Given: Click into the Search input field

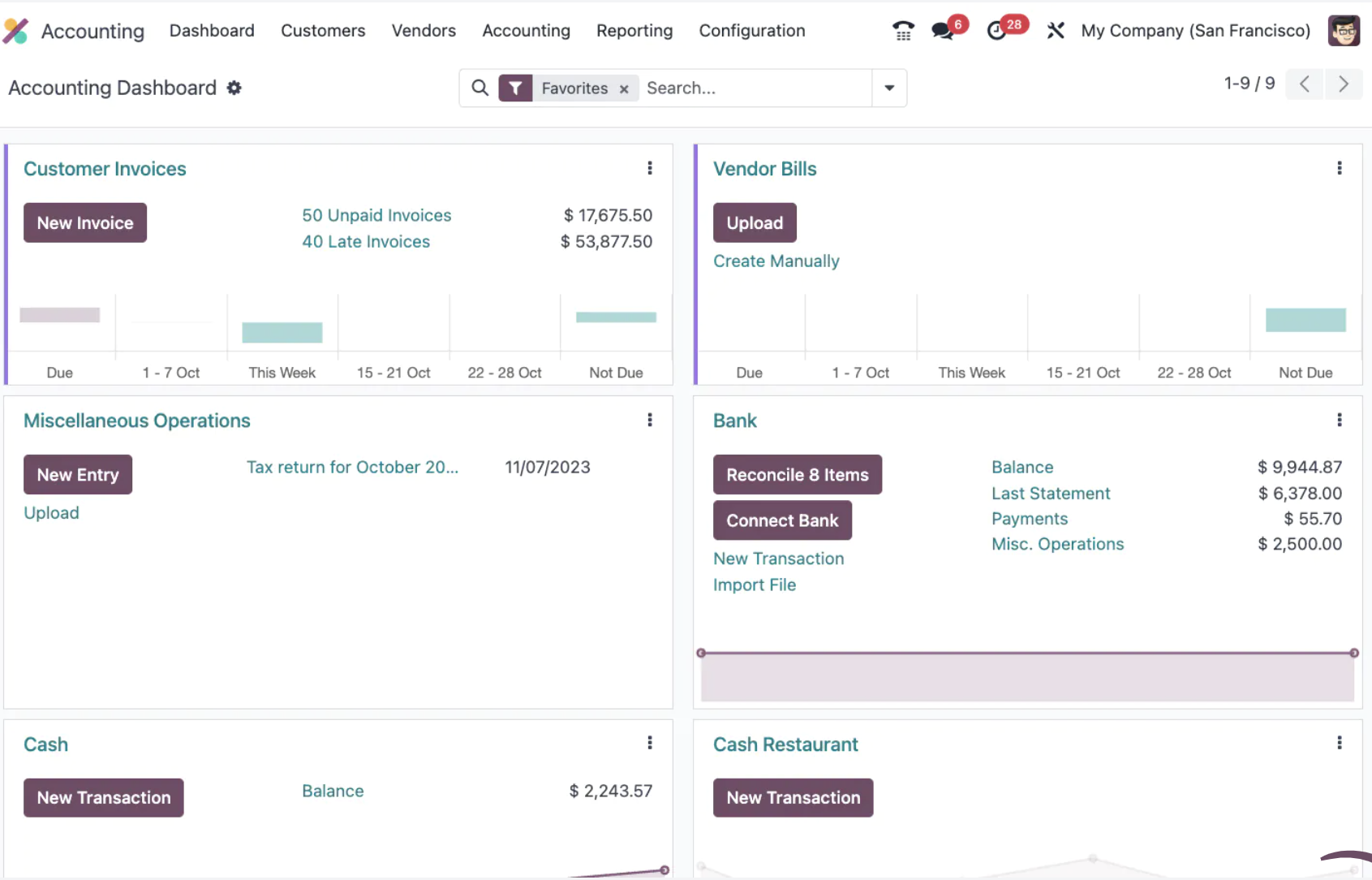Looking at the screenshot, I should tap(756, 88).
